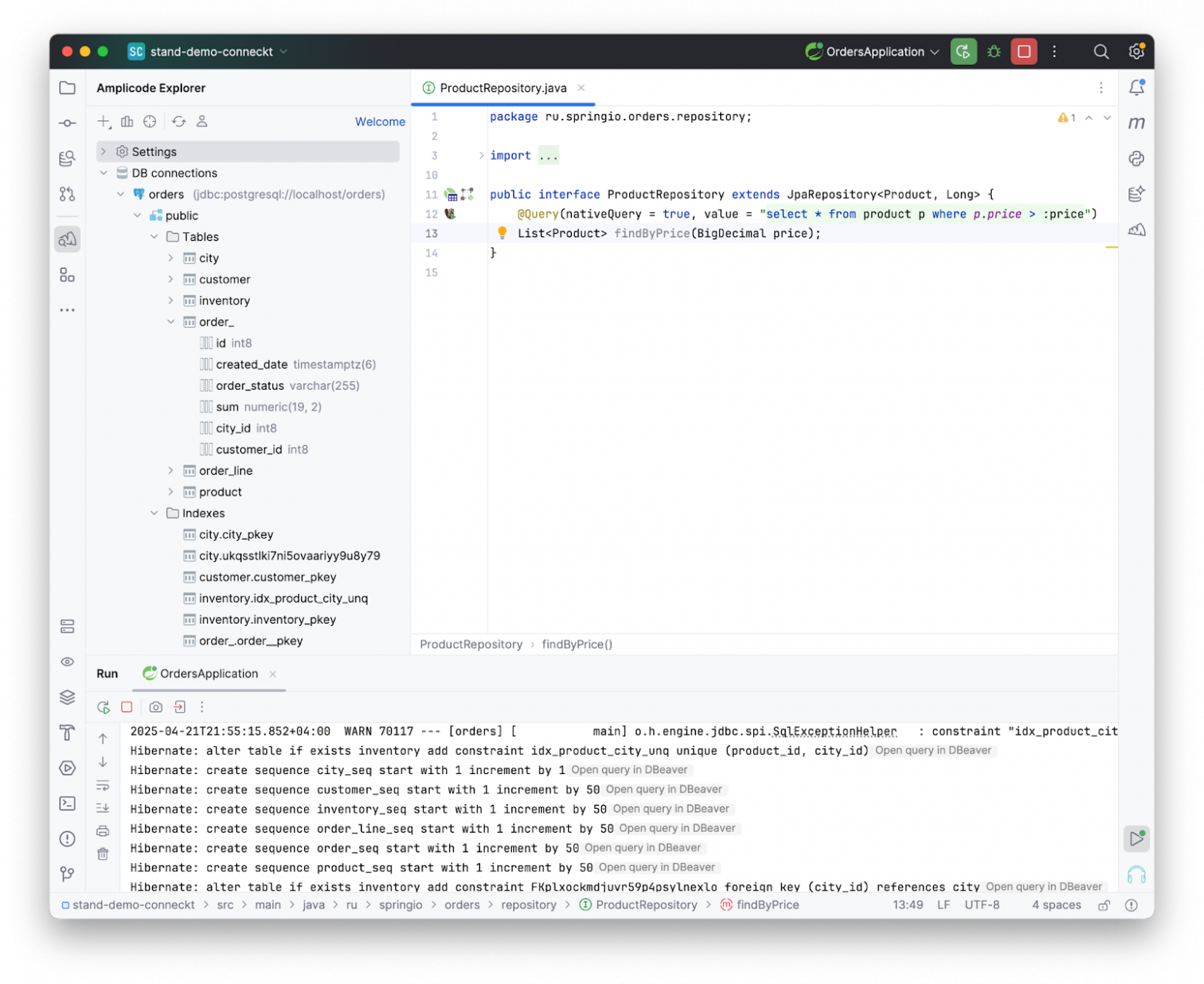Rerun OrdersApplication from the title bar
Screen dimensions: 1204x984
pyautogui.click(x=963, y=52)
